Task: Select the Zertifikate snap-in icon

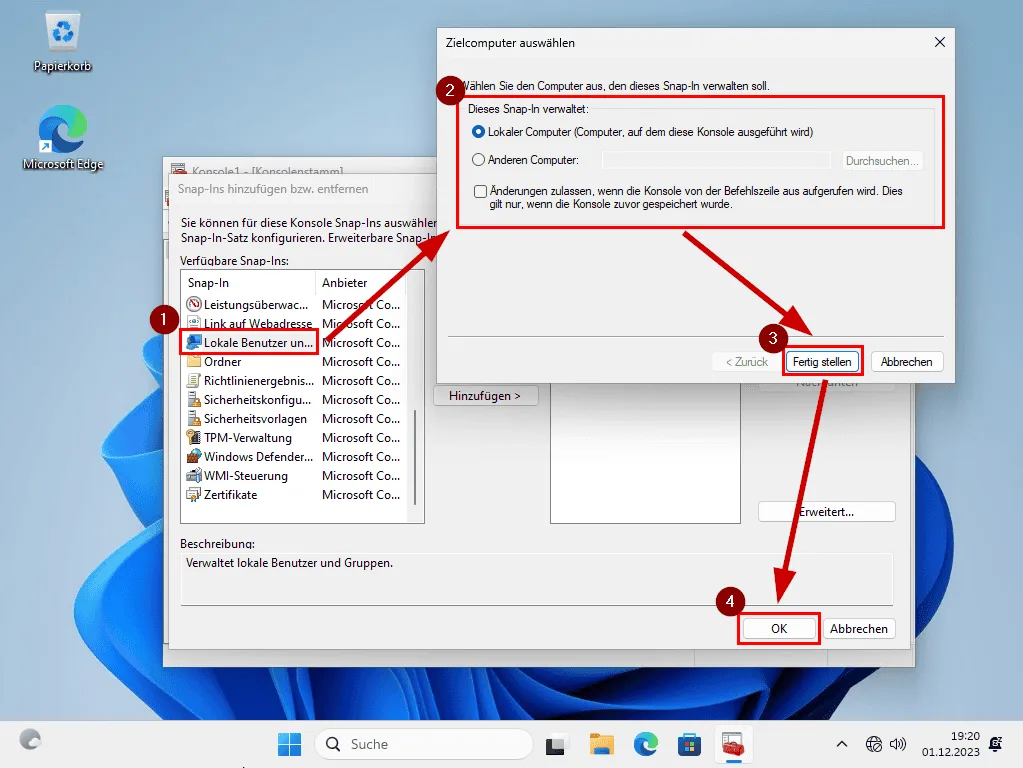Action: [194, 495]
